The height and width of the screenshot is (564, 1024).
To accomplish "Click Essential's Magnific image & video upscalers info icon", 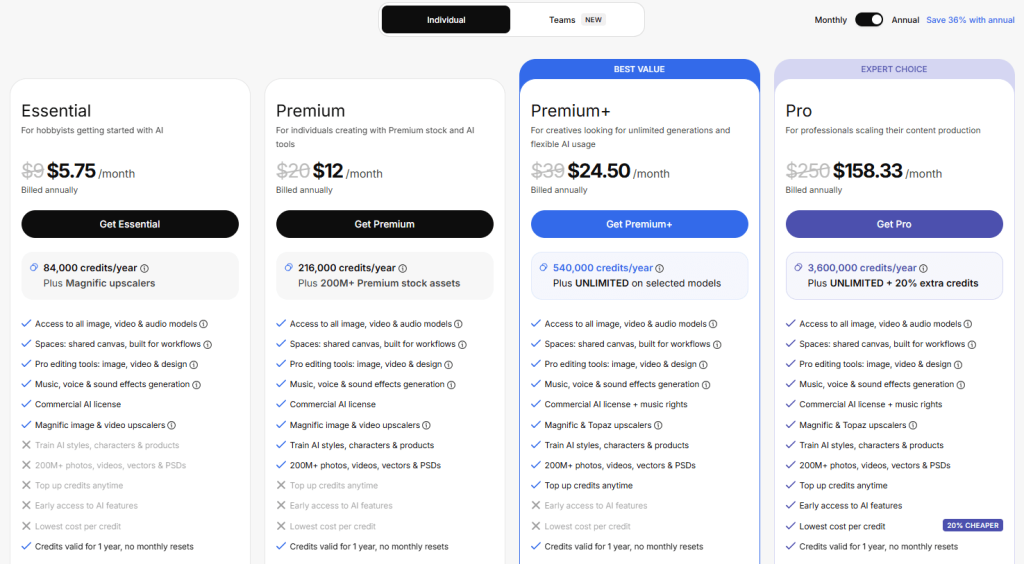I will (172, 425).
